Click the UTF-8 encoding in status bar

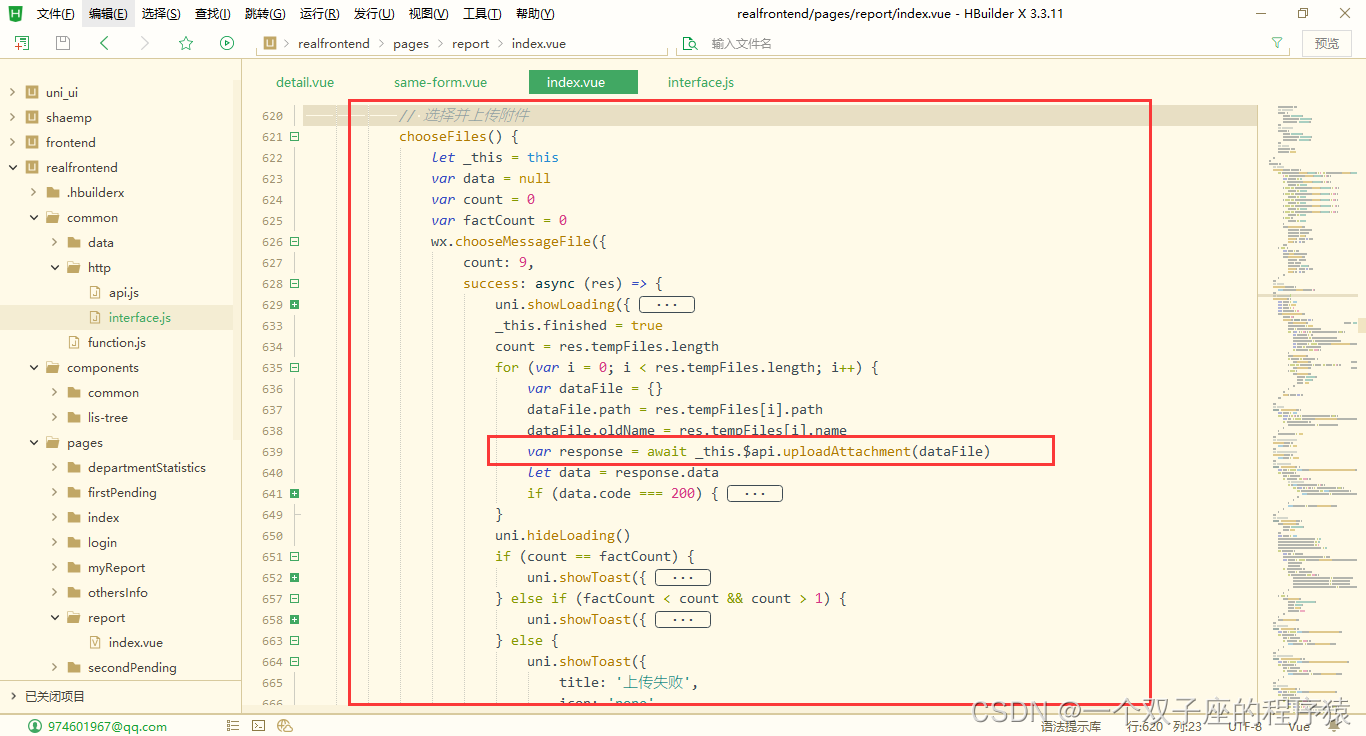pos(1244,727)
